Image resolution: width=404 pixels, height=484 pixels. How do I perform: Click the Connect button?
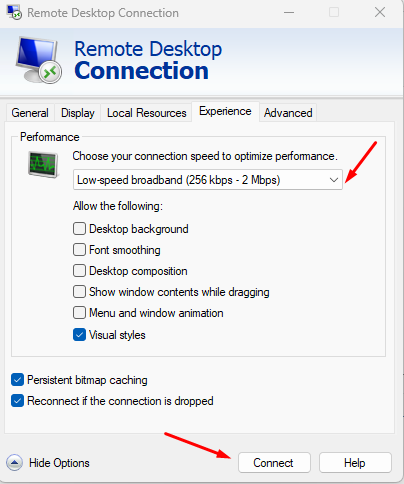coord(274,463)
